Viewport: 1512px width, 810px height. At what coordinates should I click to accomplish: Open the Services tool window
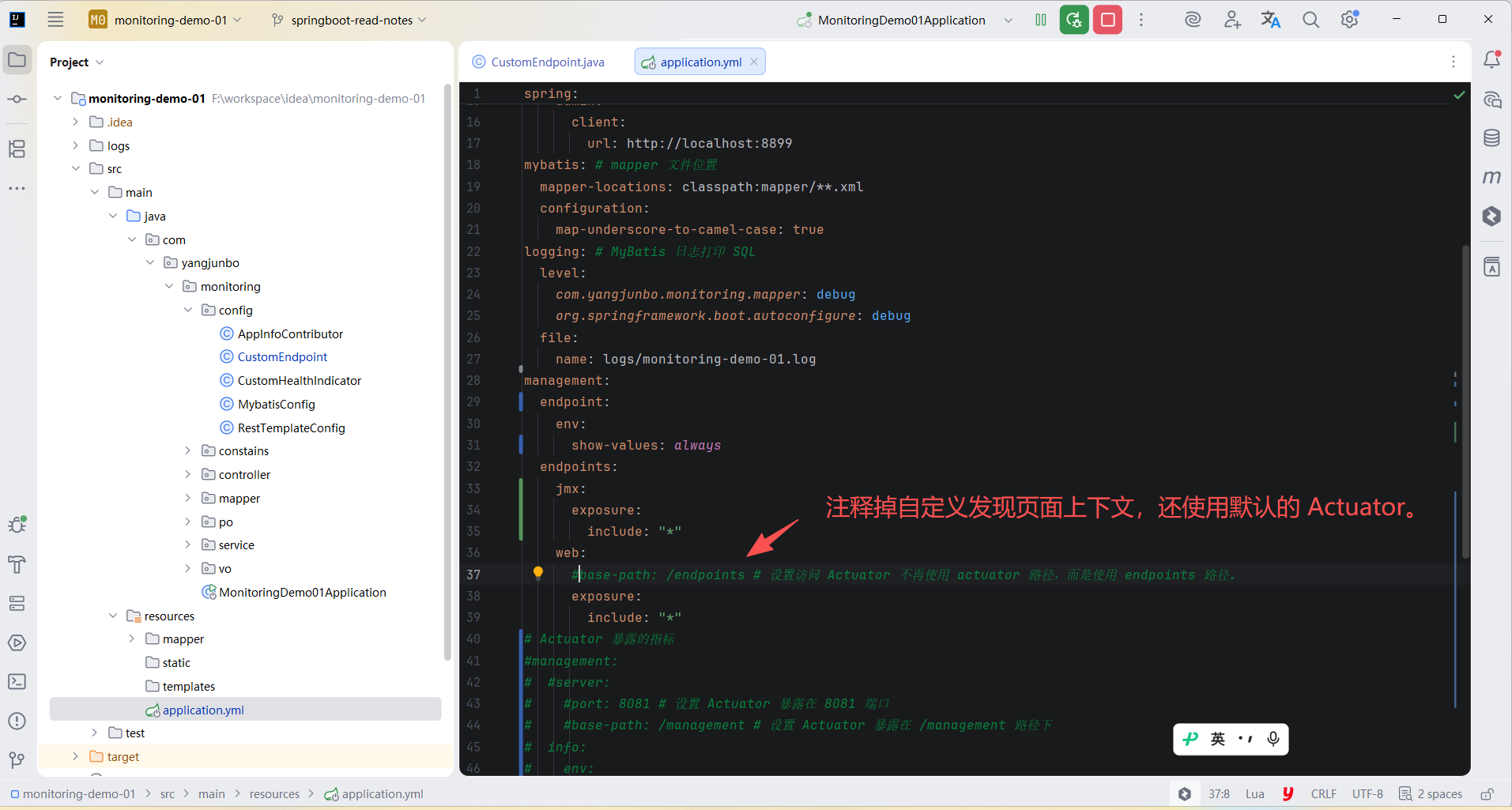[x=17, y=604]
